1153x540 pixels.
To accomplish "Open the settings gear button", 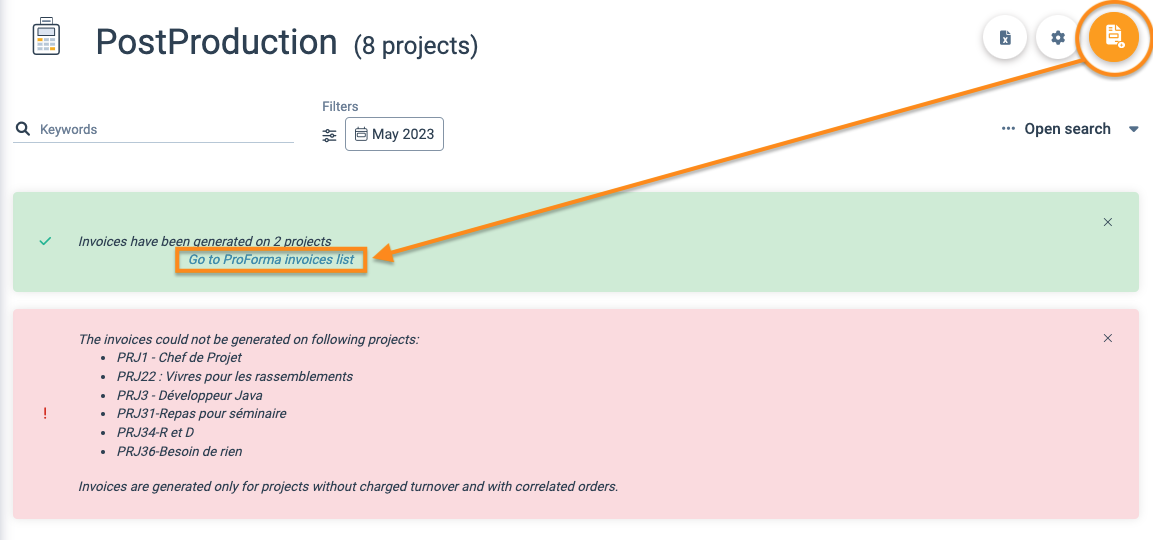I will [1057, 37].
